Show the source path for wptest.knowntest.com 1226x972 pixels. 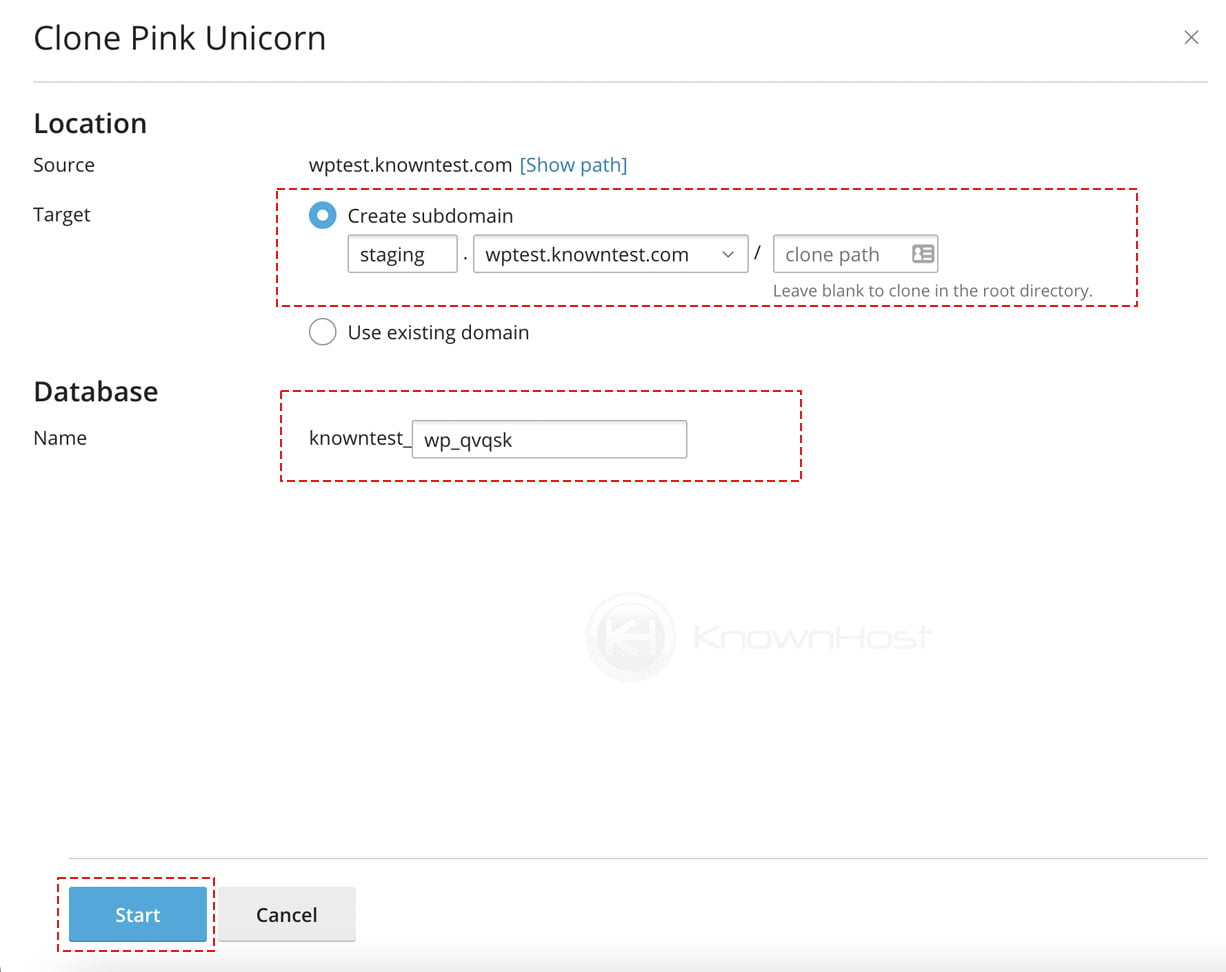click(573, 164)
